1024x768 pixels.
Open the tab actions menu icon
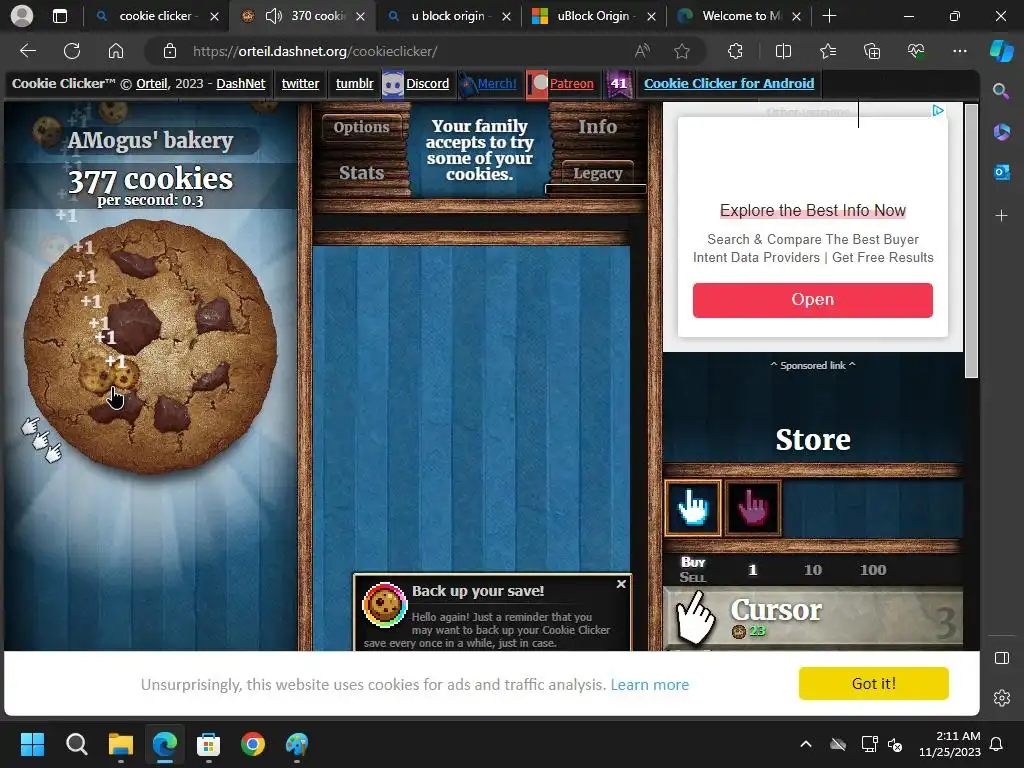tap(59, 16)
